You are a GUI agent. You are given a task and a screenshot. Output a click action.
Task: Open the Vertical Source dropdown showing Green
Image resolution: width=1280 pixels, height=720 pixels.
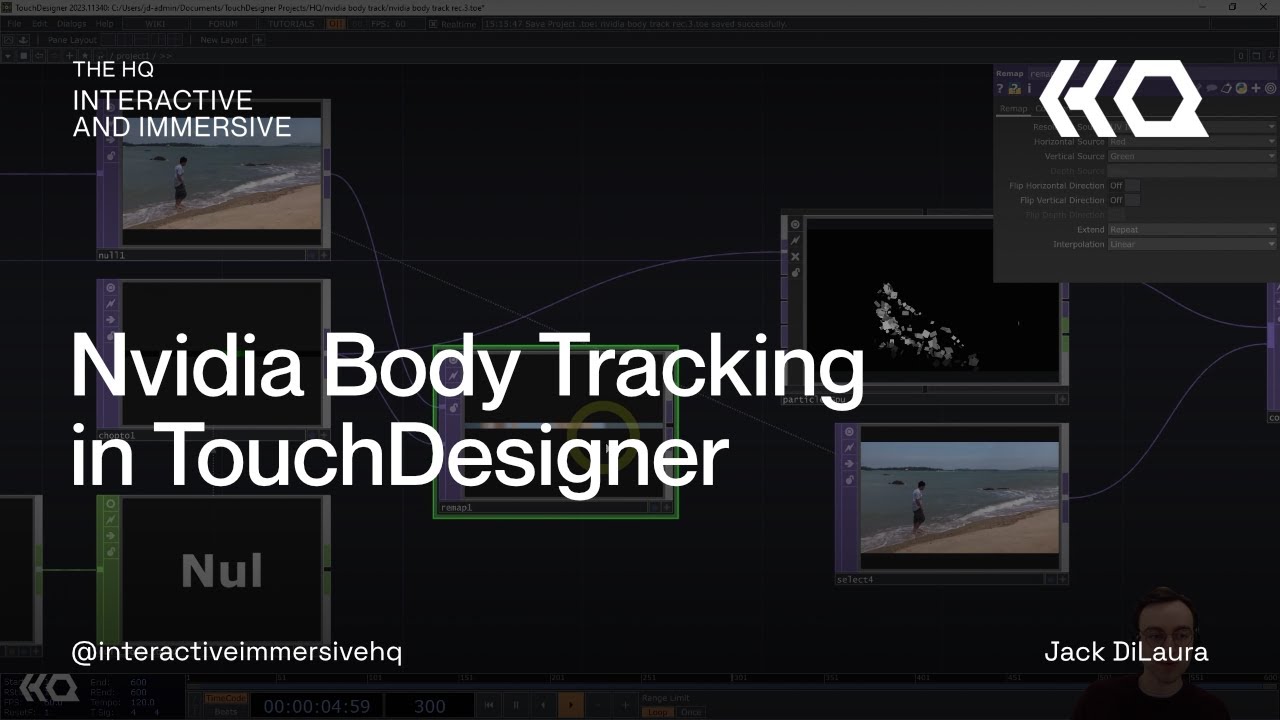1192,156
